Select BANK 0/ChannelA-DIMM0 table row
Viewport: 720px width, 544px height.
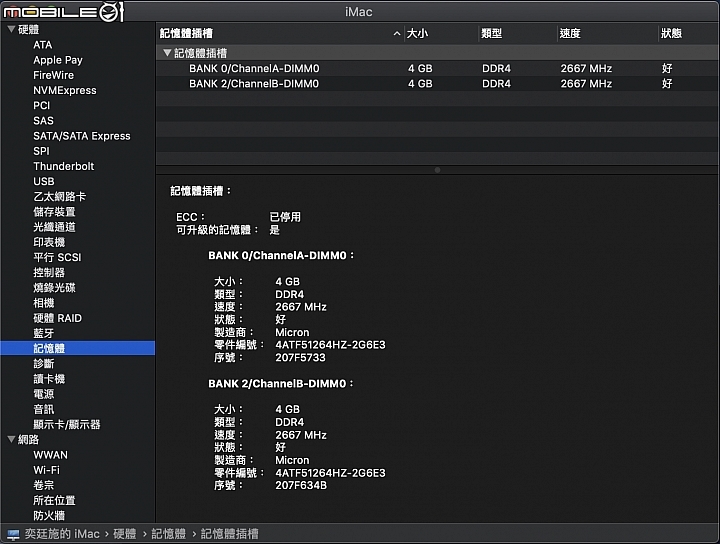pos(438,68)
